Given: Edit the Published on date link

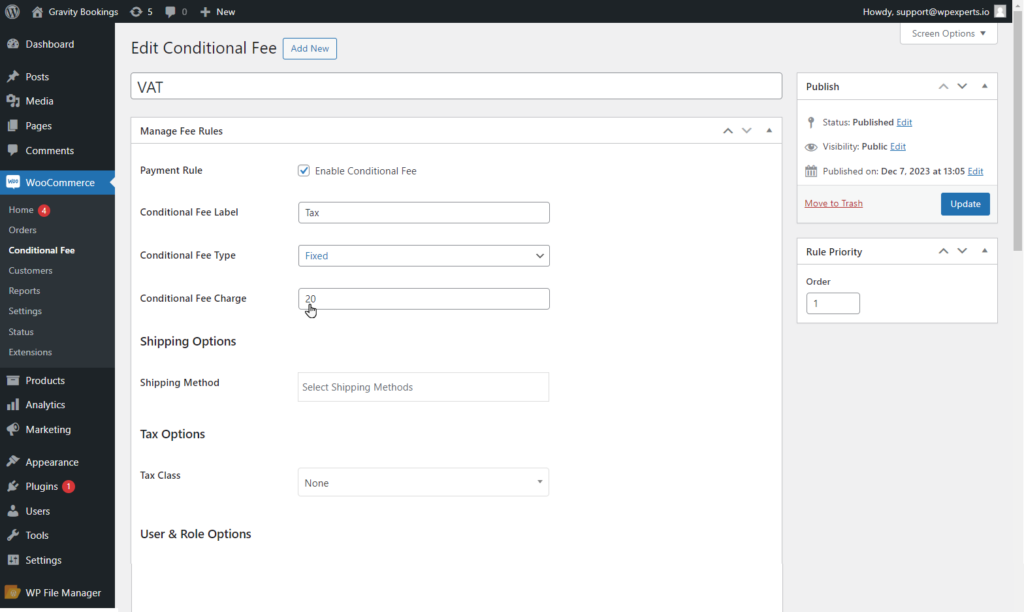Looking at the screenshot, I should 975,171.
